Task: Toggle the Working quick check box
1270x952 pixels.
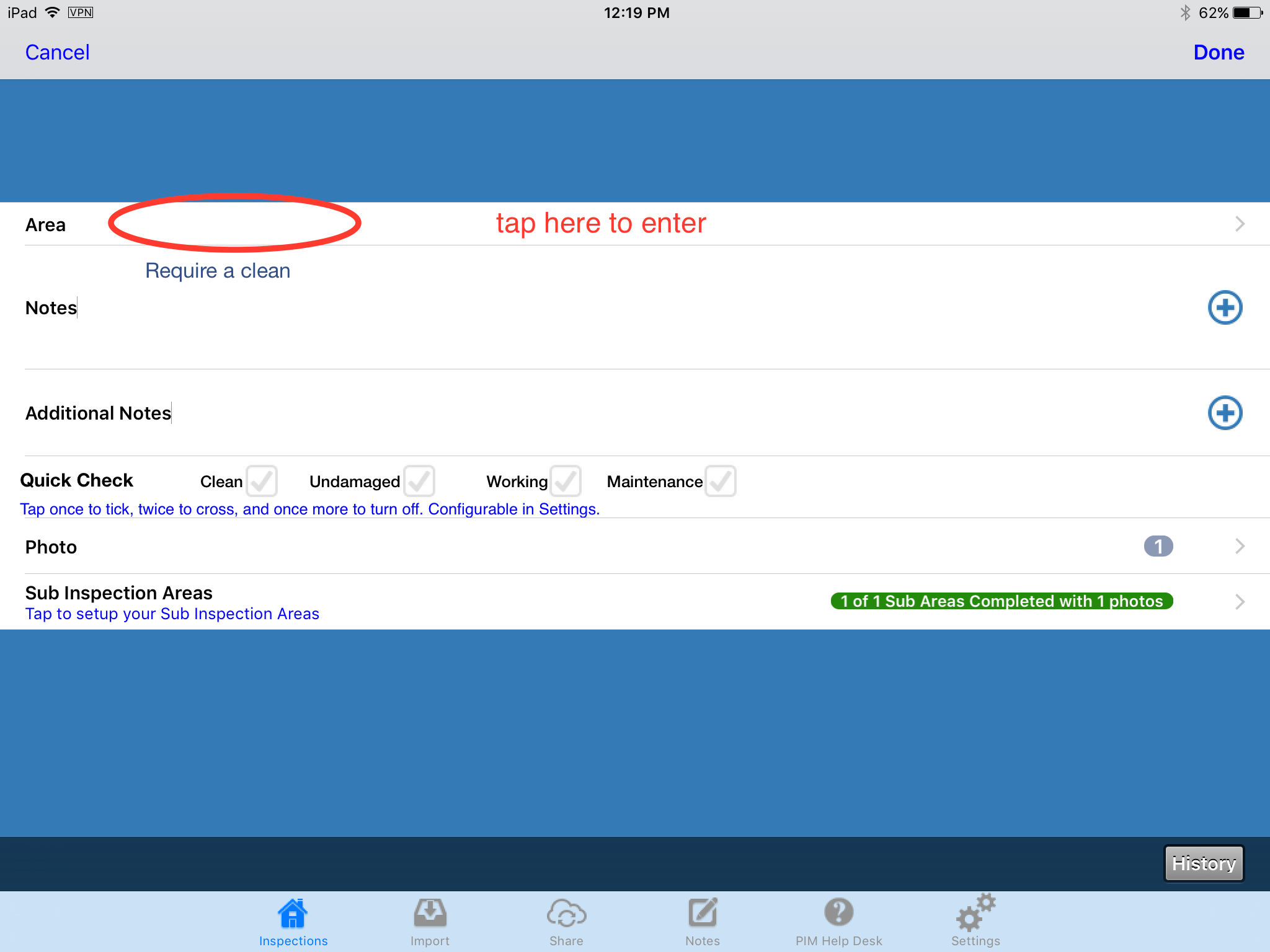Action: 565,481
